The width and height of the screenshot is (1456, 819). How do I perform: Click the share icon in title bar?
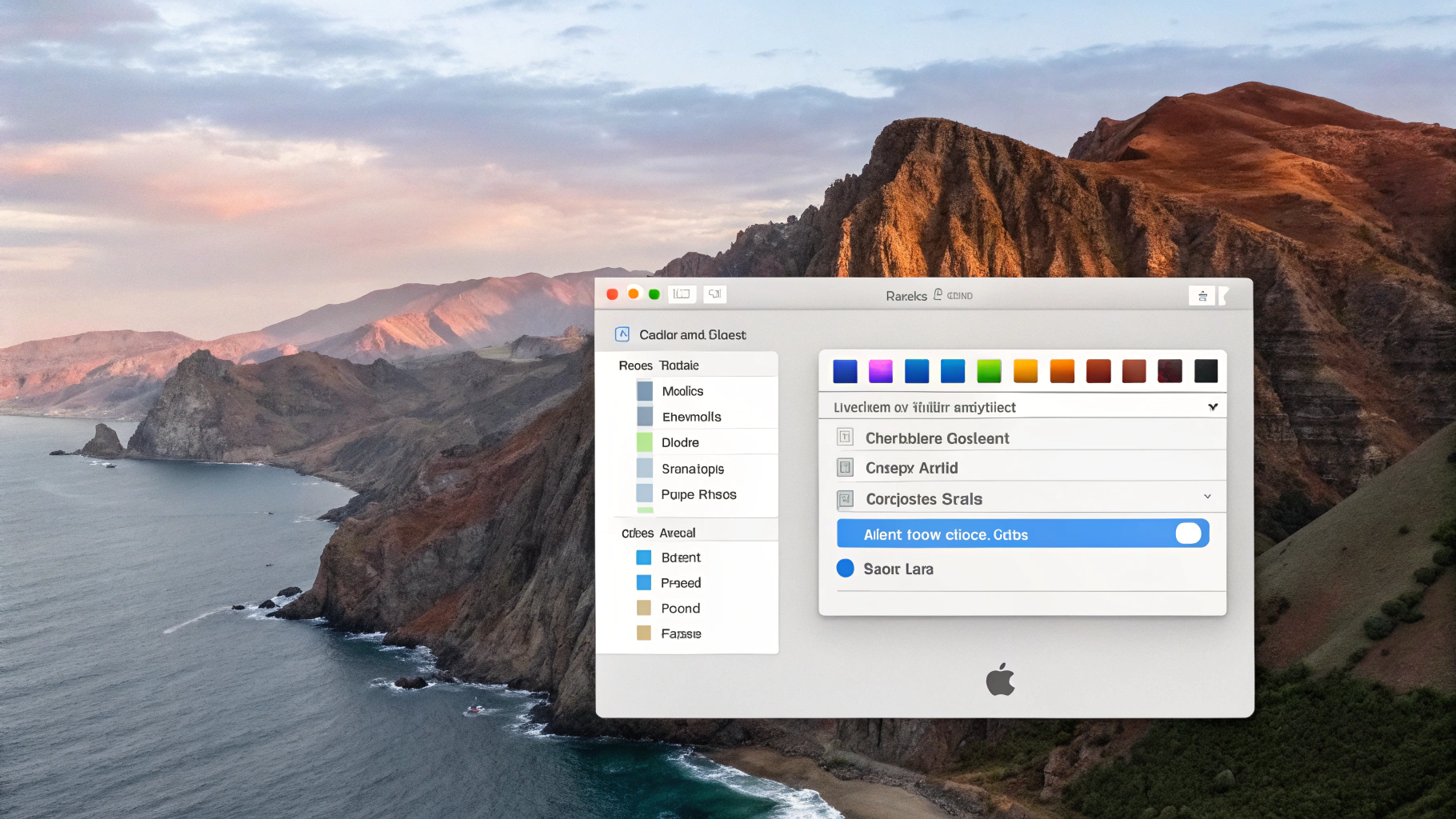pyautogui.click(x=1202, y=296)
